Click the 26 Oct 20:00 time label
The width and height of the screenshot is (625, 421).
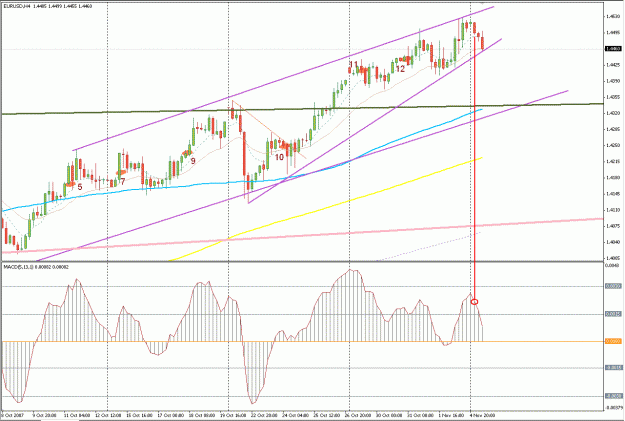tap(358, 415)
